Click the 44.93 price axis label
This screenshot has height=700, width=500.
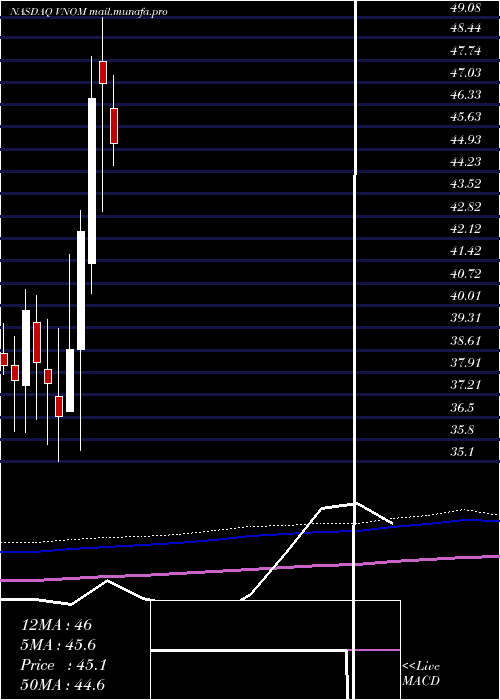coord(466,140)
